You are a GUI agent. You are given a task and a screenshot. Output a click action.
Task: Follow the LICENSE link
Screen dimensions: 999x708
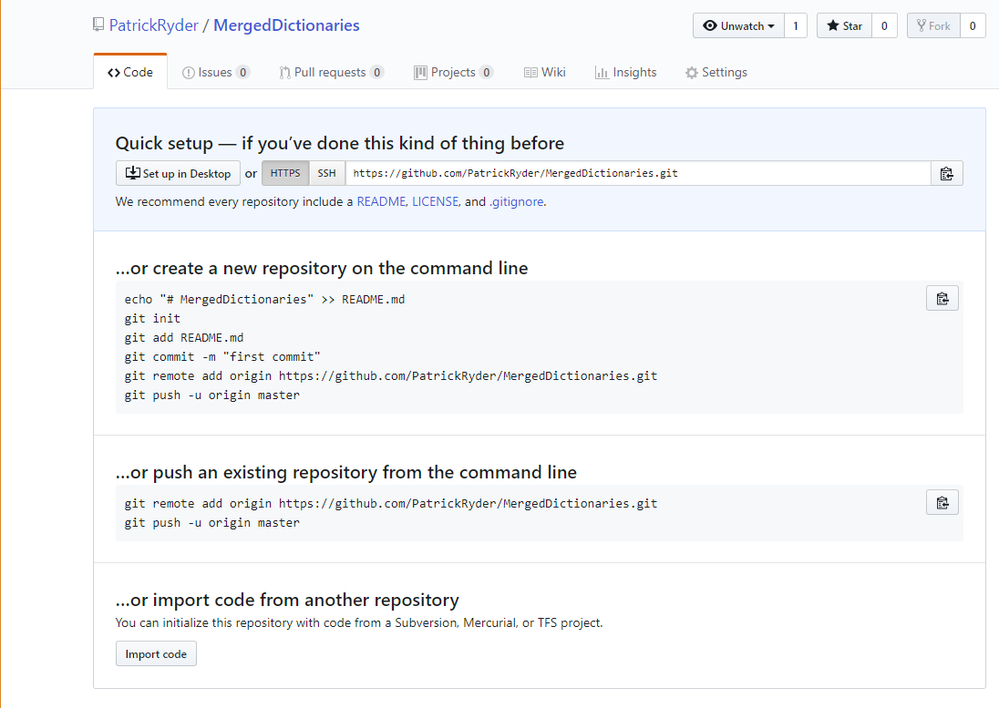click(435, 201)
